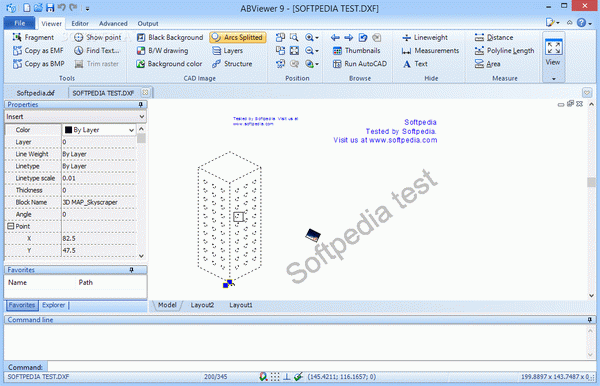
Task: Open the File menu button
Action: (x=20, y=23)
